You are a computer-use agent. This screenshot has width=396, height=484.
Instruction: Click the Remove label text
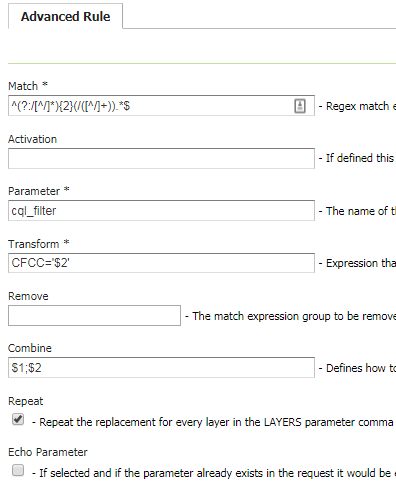(x=28, y=296)
